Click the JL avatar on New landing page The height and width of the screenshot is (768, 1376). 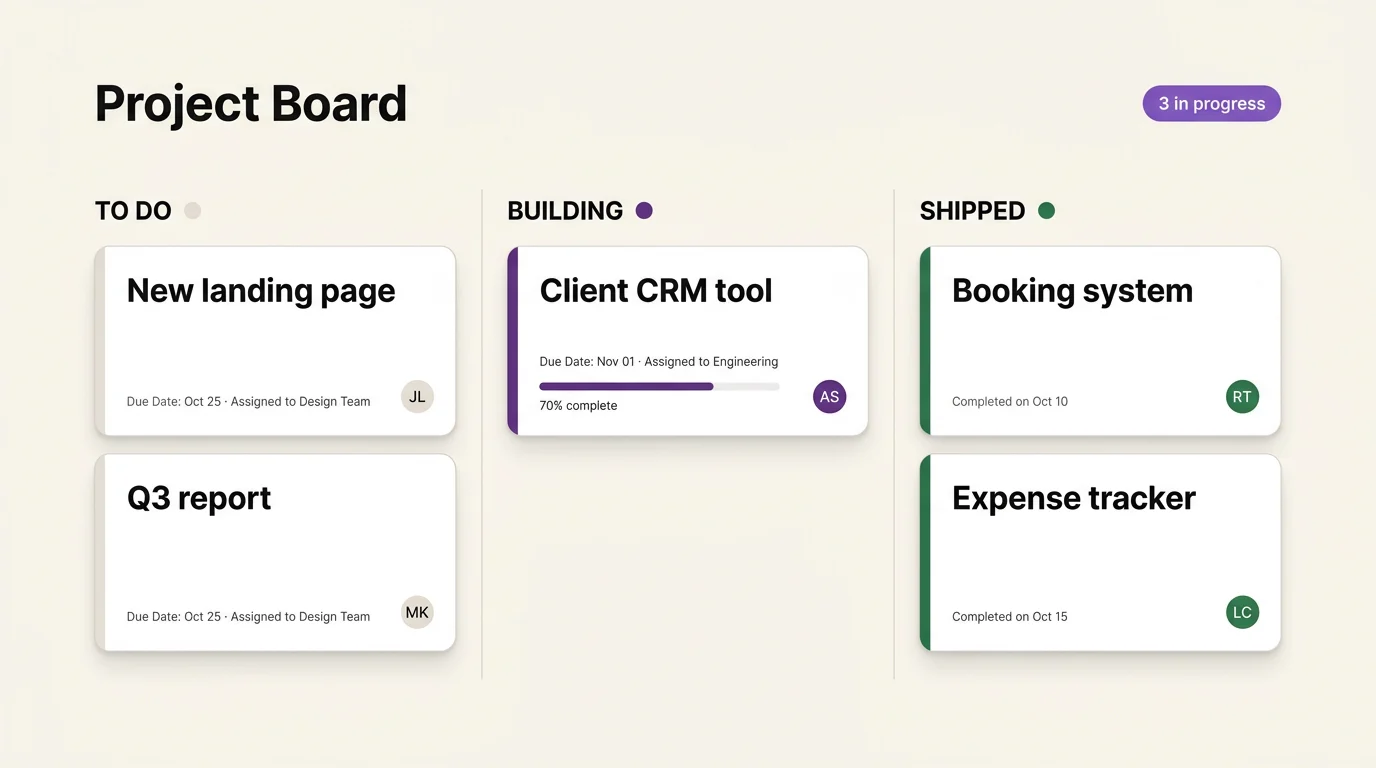(x=417, y=396)
